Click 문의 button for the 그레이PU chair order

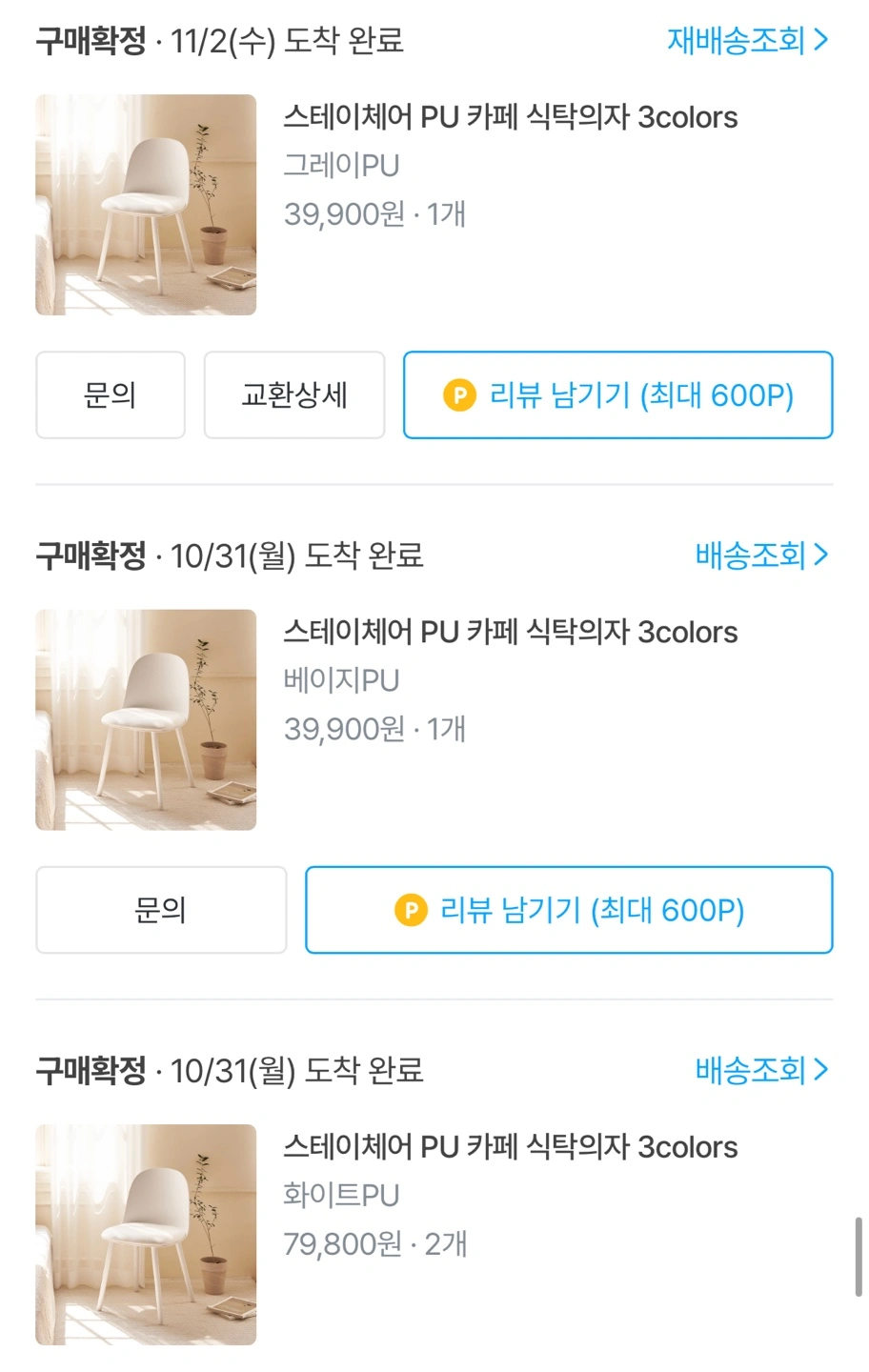coord(111,395)
